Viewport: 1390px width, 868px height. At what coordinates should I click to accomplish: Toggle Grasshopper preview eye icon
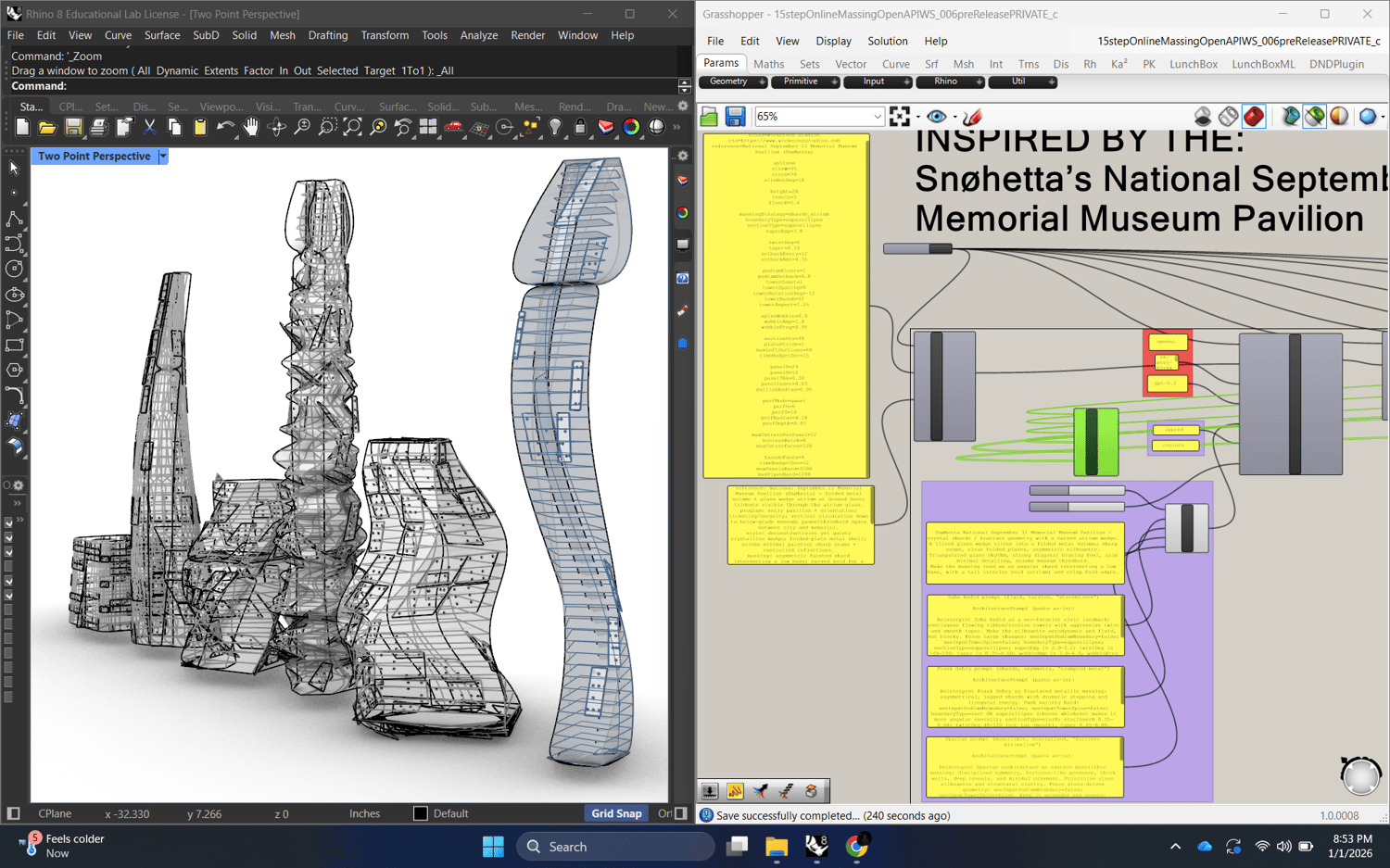pos(937,117)
